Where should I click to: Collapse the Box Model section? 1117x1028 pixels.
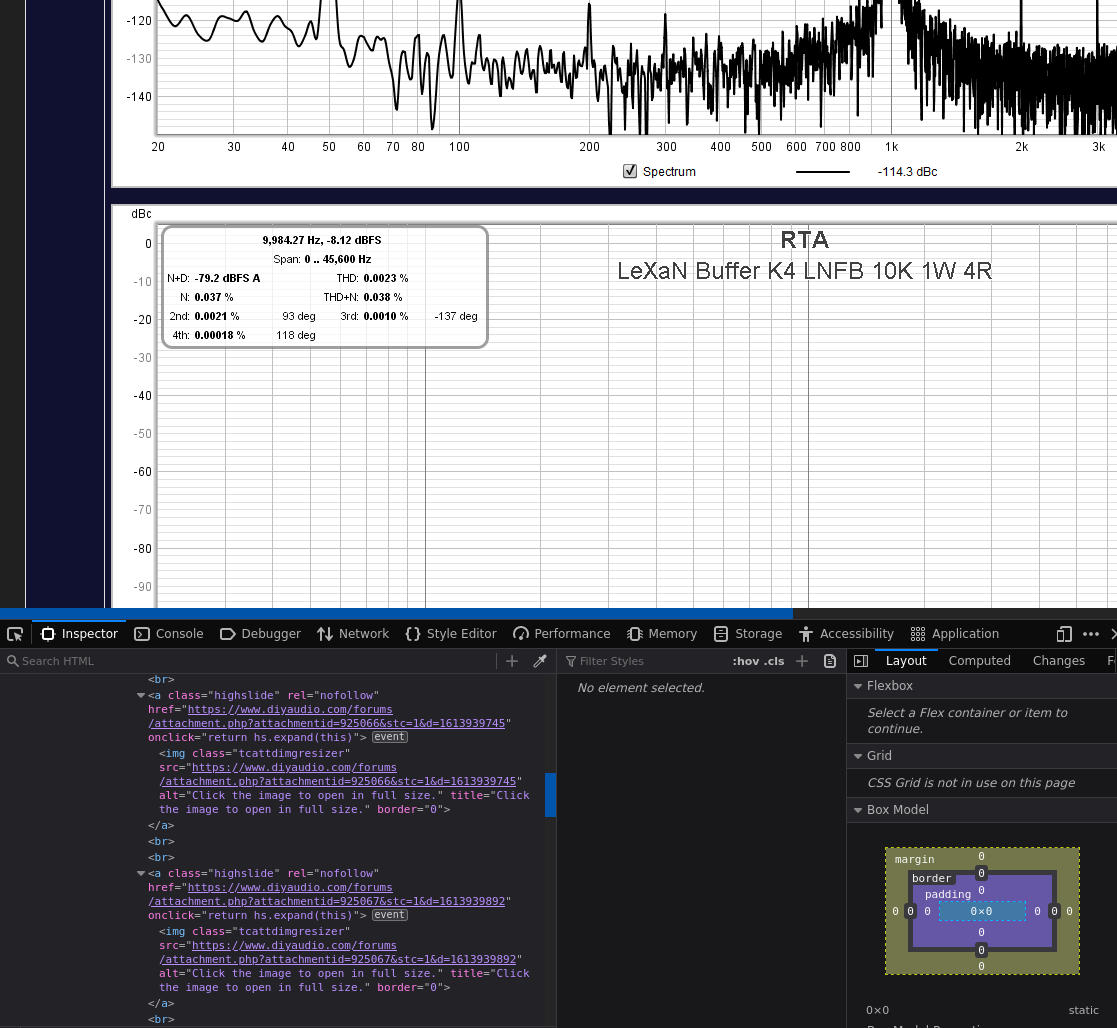pos(858,810)
